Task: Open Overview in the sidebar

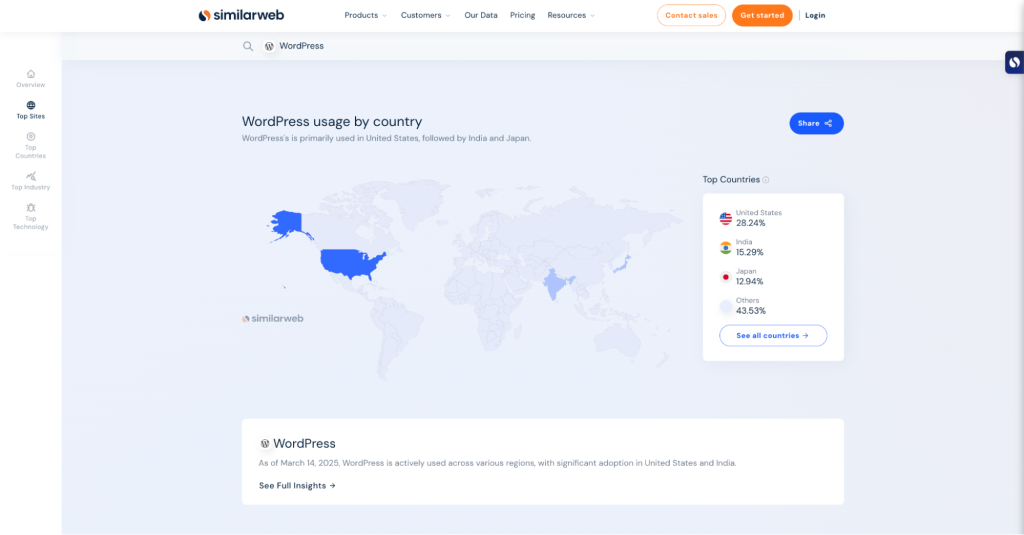Action: click(31, 78)
